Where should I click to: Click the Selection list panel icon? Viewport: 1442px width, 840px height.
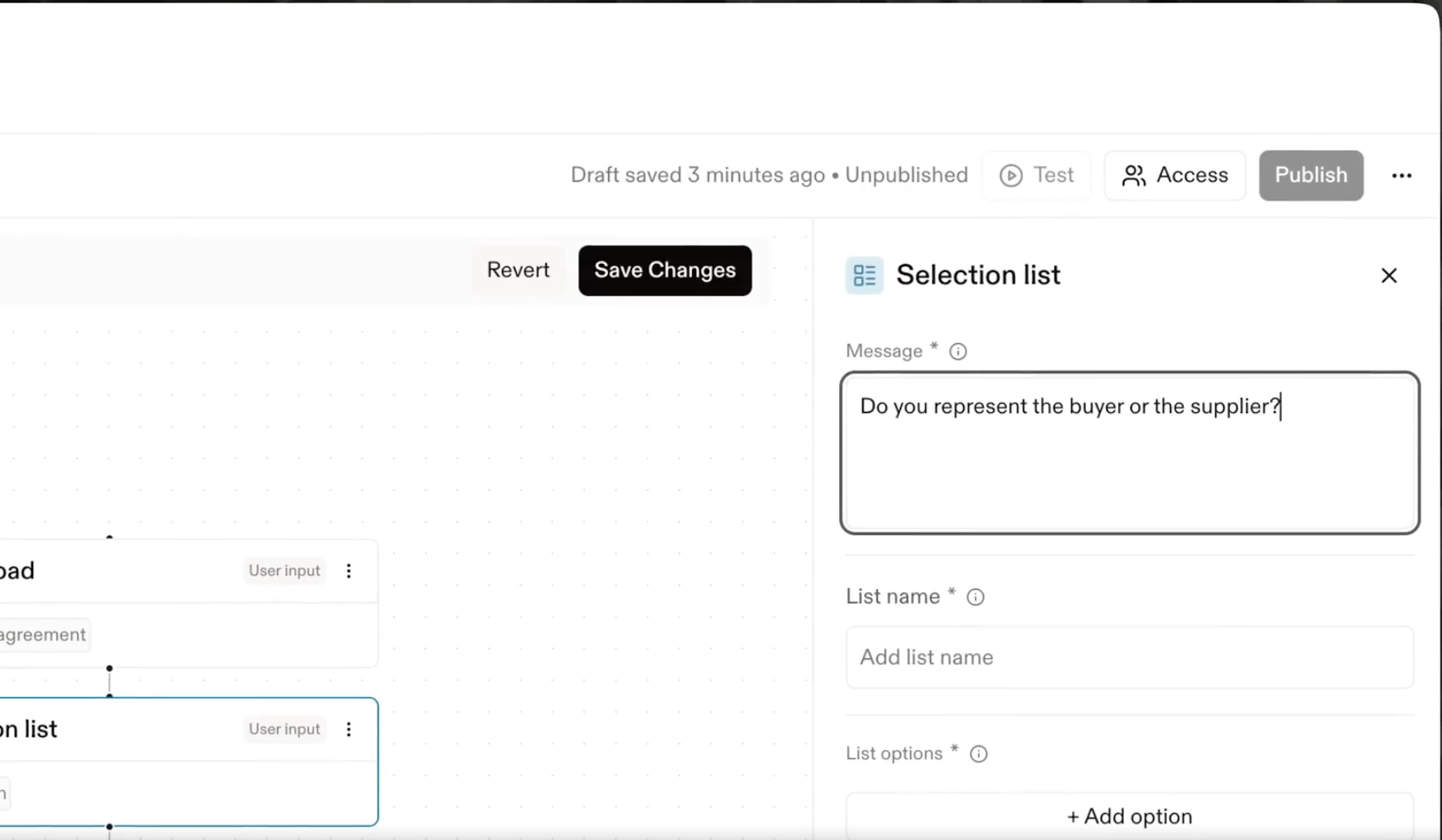[x=864, y=276]
